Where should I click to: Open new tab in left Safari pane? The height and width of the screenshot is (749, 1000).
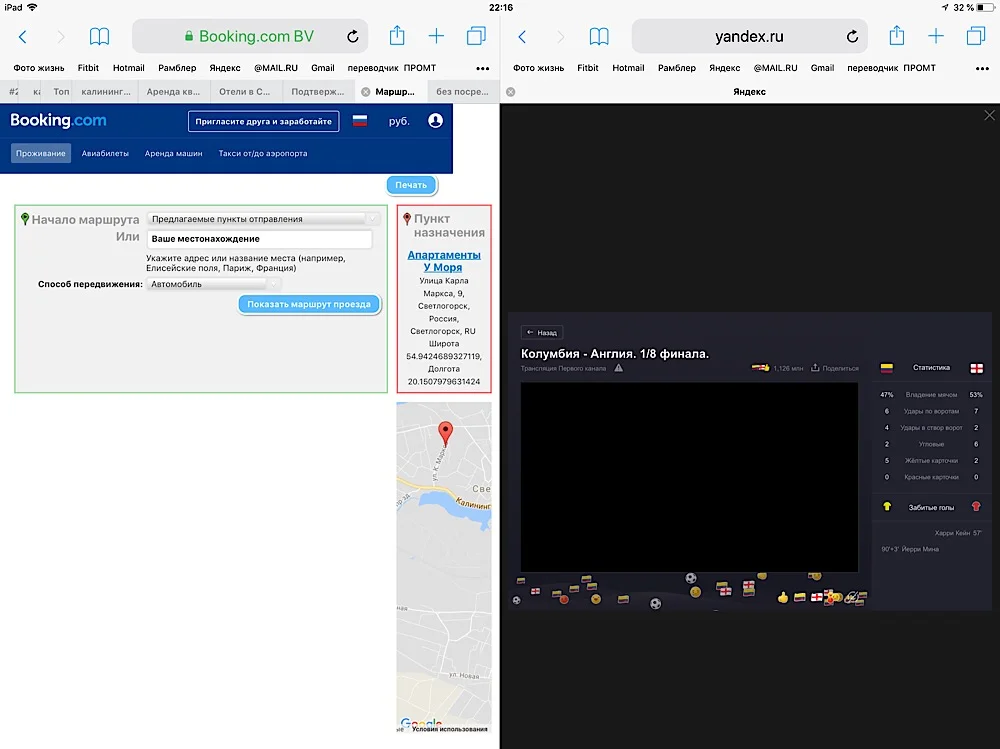point(436,36)
